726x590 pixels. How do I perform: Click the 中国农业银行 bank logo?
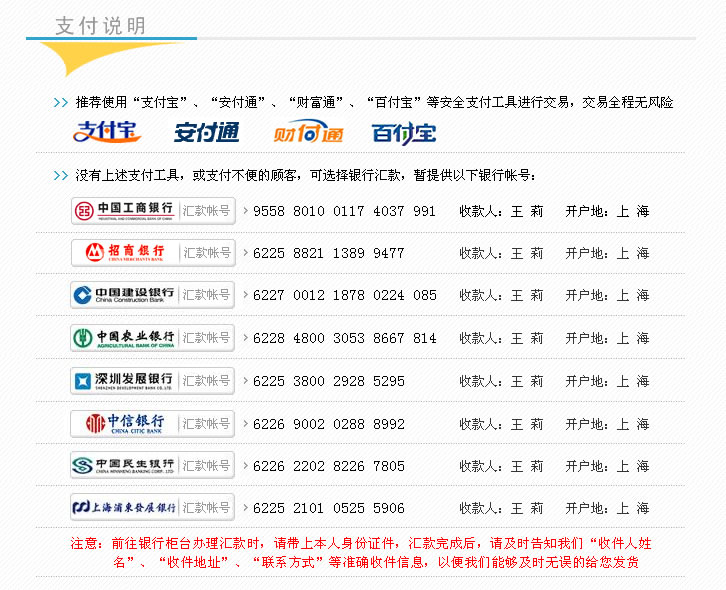tap(124, 338)
